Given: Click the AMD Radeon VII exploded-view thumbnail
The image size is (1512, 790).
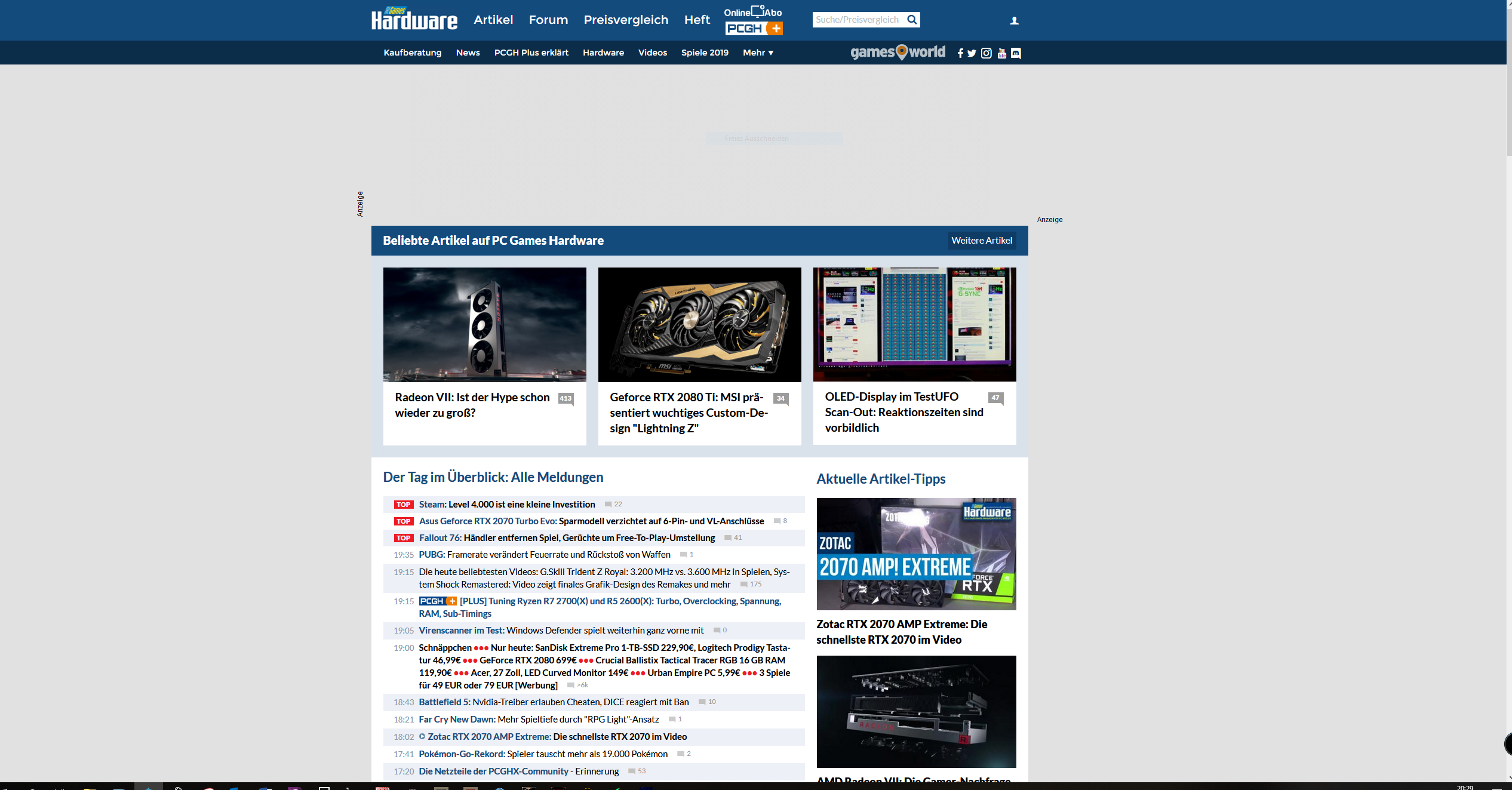Looking at the screenshot, I should tap(916, 712).
